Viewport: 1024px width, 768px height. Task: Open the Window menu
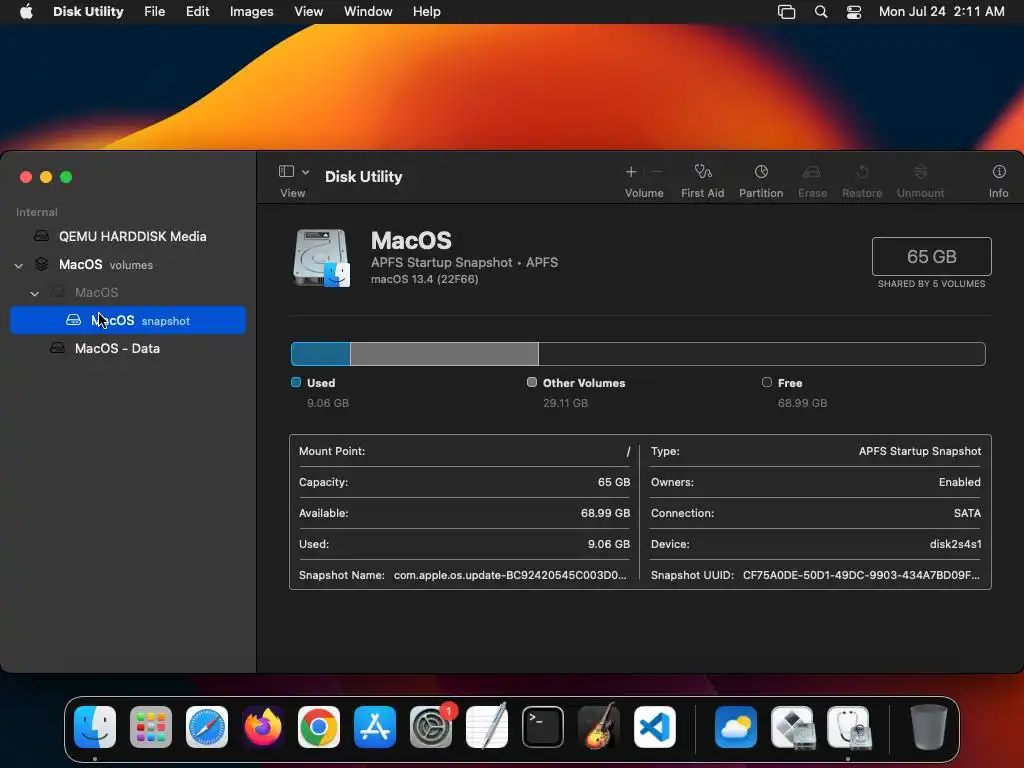click(x=368, y=12)
